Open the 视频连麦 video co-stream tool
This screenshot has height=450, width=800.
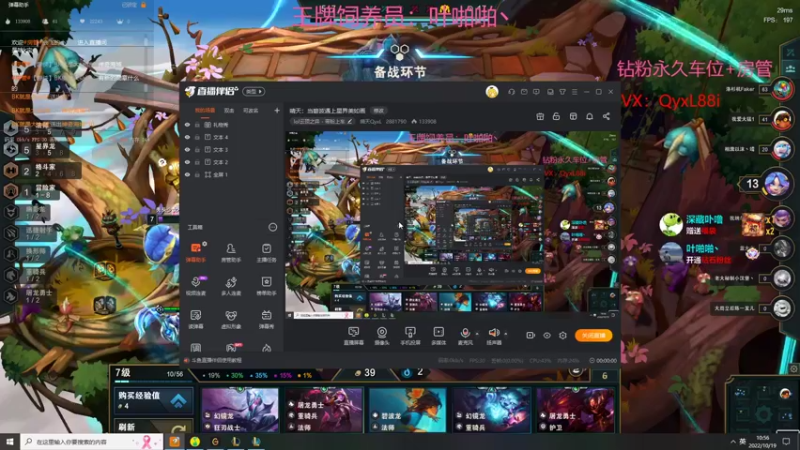coord(196,286)
